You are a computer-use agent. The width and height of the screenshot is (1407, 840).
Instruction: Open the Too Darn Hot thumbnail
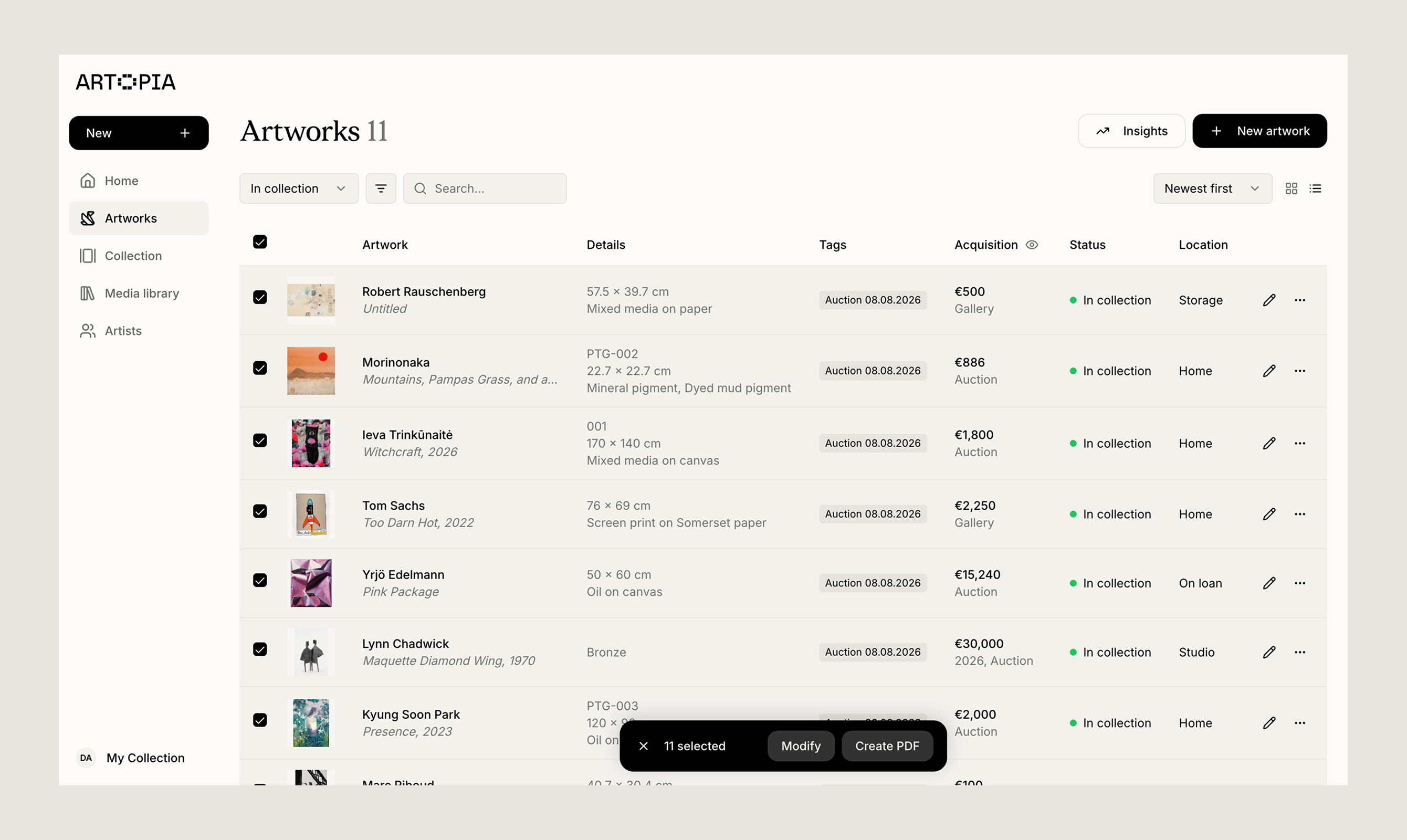tap(311, 514)
